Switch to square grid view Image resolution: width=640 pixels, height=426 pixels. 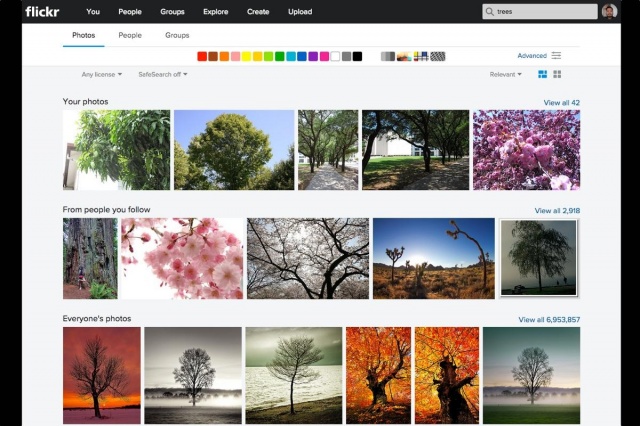(557, 74)
